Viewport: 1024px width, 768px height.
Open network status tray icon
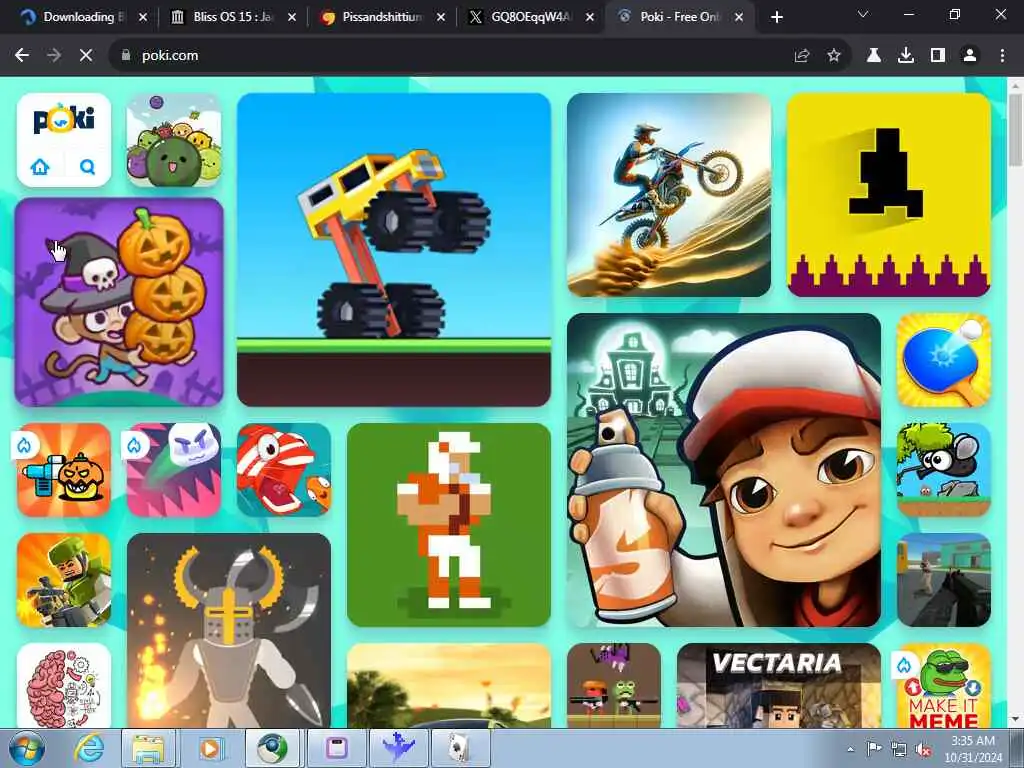tap(899, 749)
